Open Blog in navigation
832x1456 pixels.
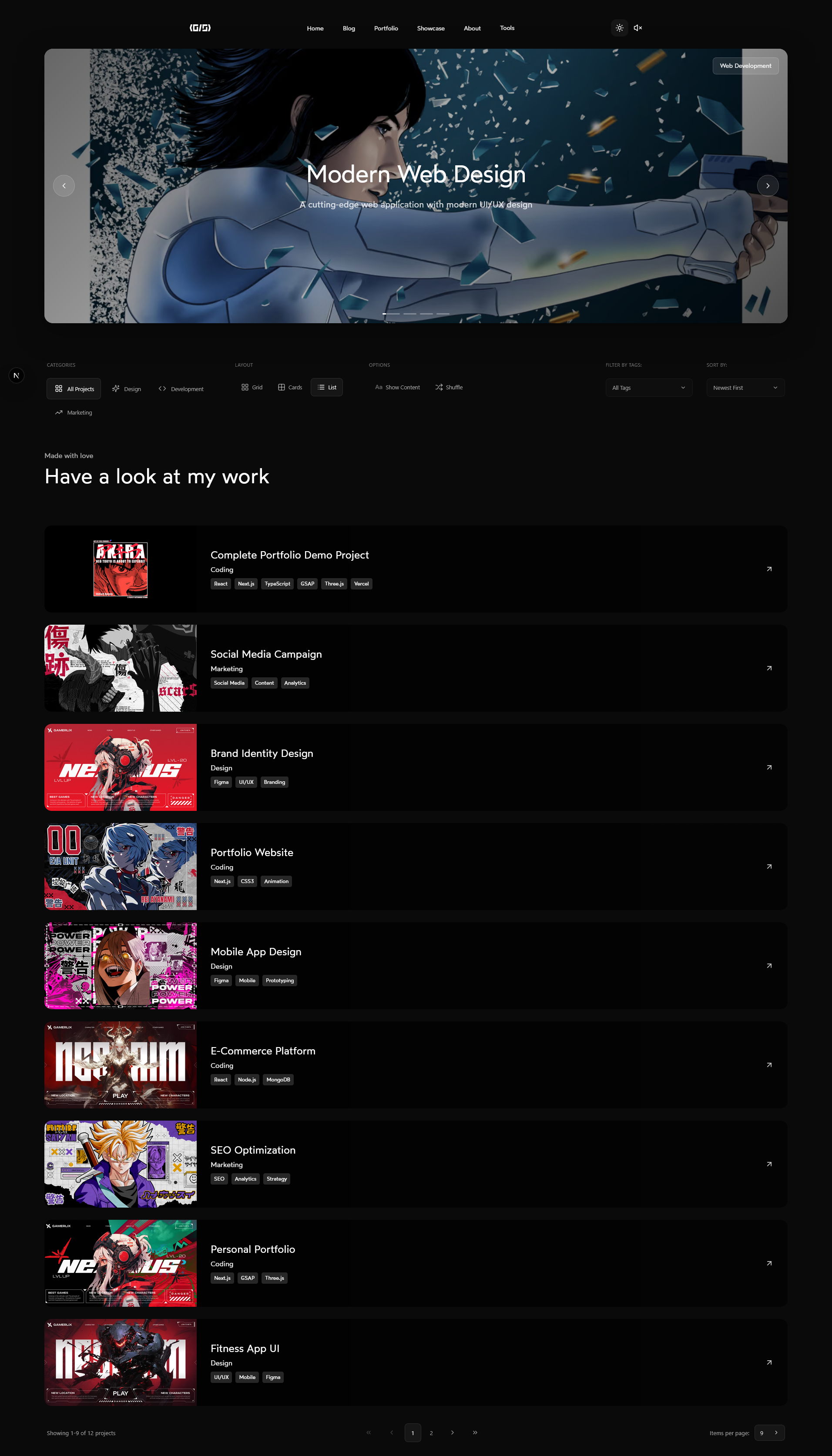pos(349,28)
